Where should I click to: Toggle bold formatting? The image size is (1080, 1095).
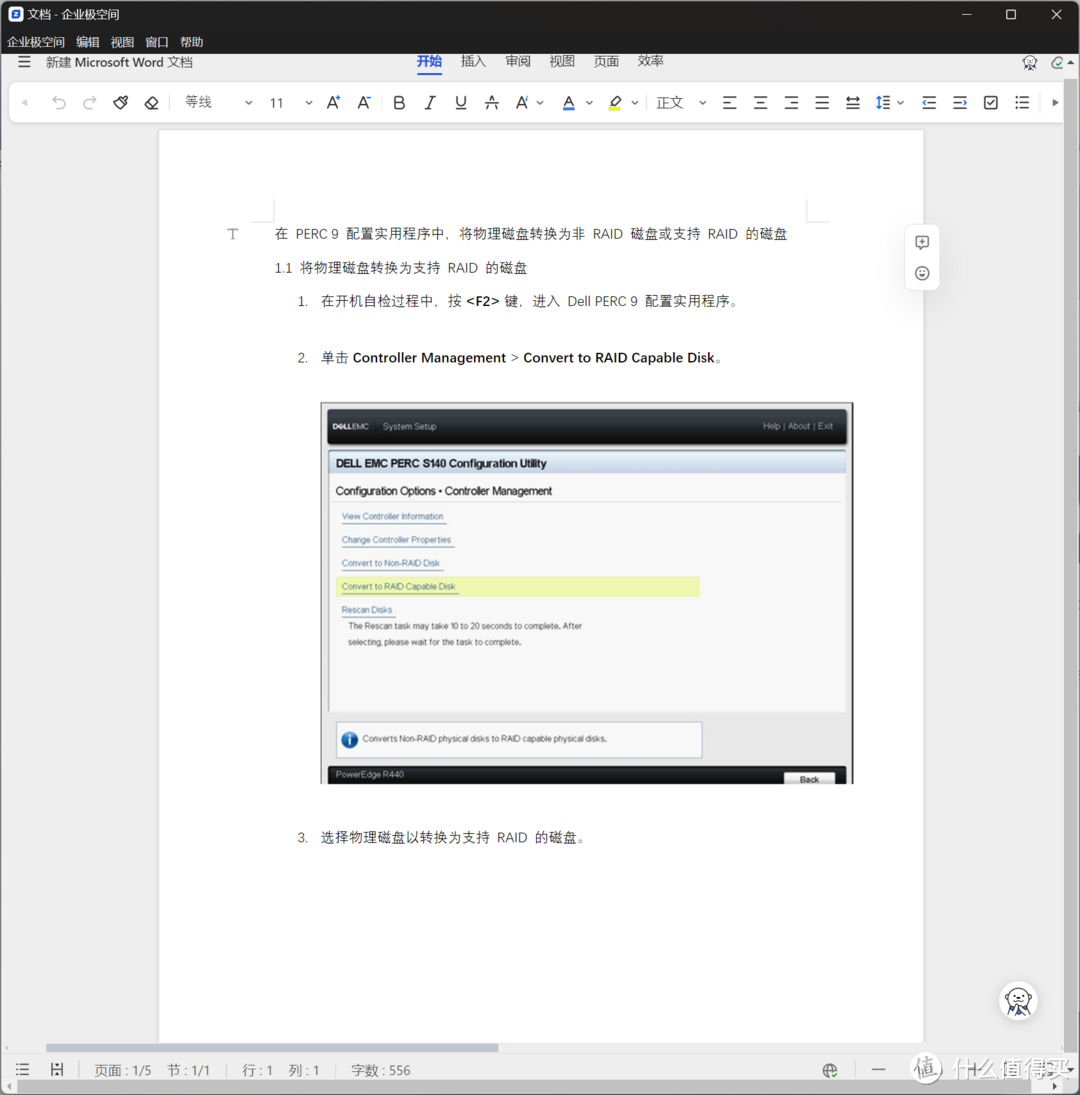(399, 102)
